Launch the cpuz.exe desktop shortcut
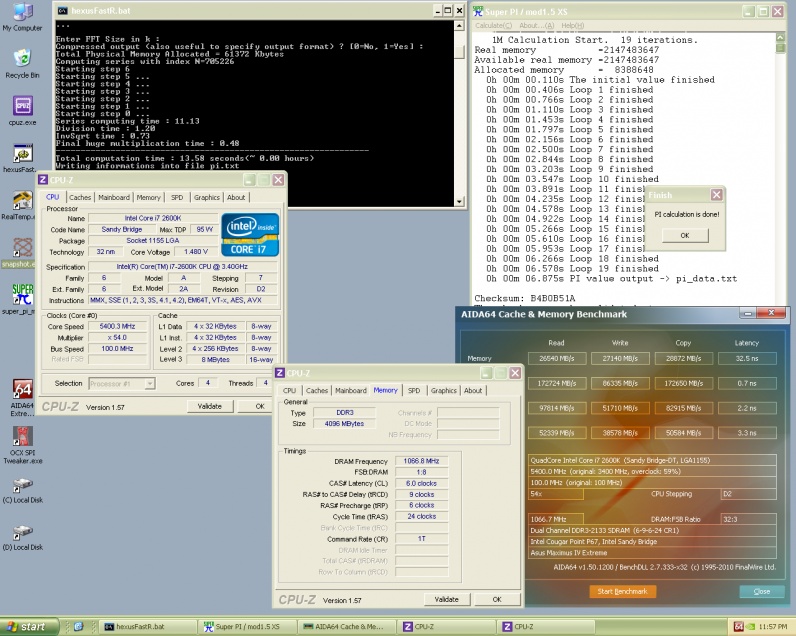This screenshot has width=796, height=636. 22,107
